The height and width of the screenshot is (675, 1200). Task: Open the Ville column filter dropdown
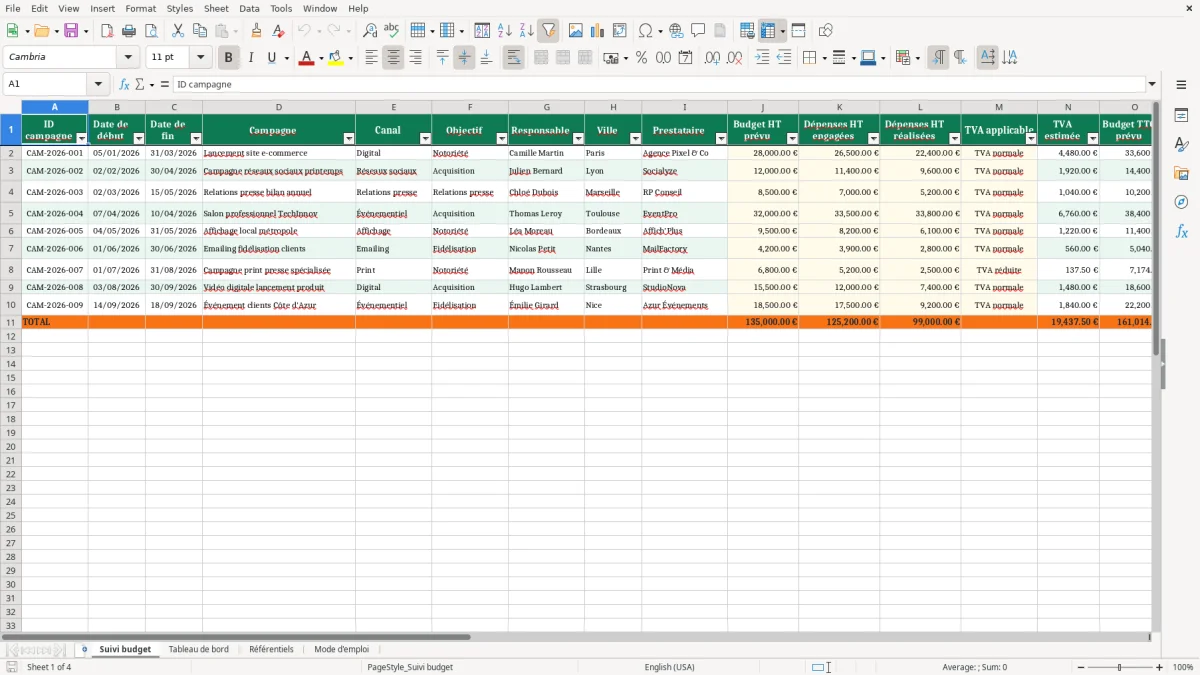635,139
